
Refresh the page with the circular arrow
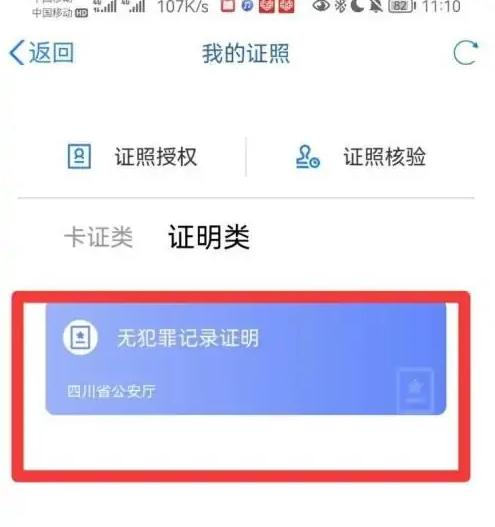pos(465,53)
